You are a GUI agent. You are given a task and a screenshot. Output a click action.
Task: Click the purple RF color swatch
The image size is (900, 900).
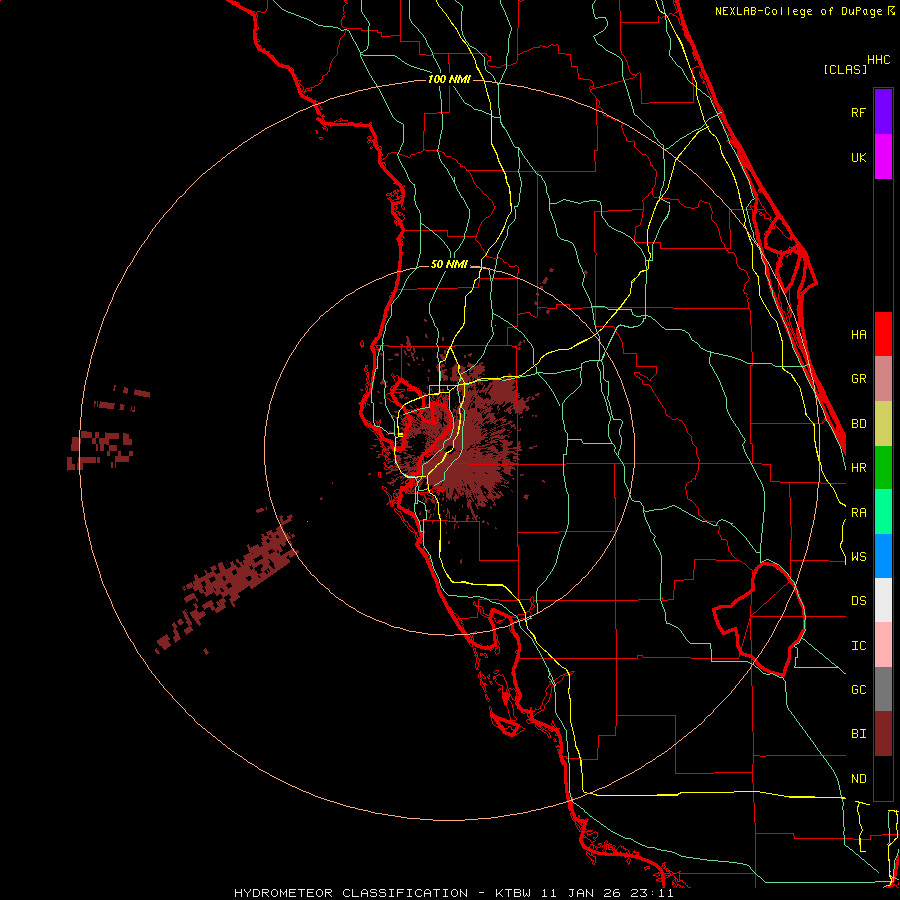(x=883, y=112)
